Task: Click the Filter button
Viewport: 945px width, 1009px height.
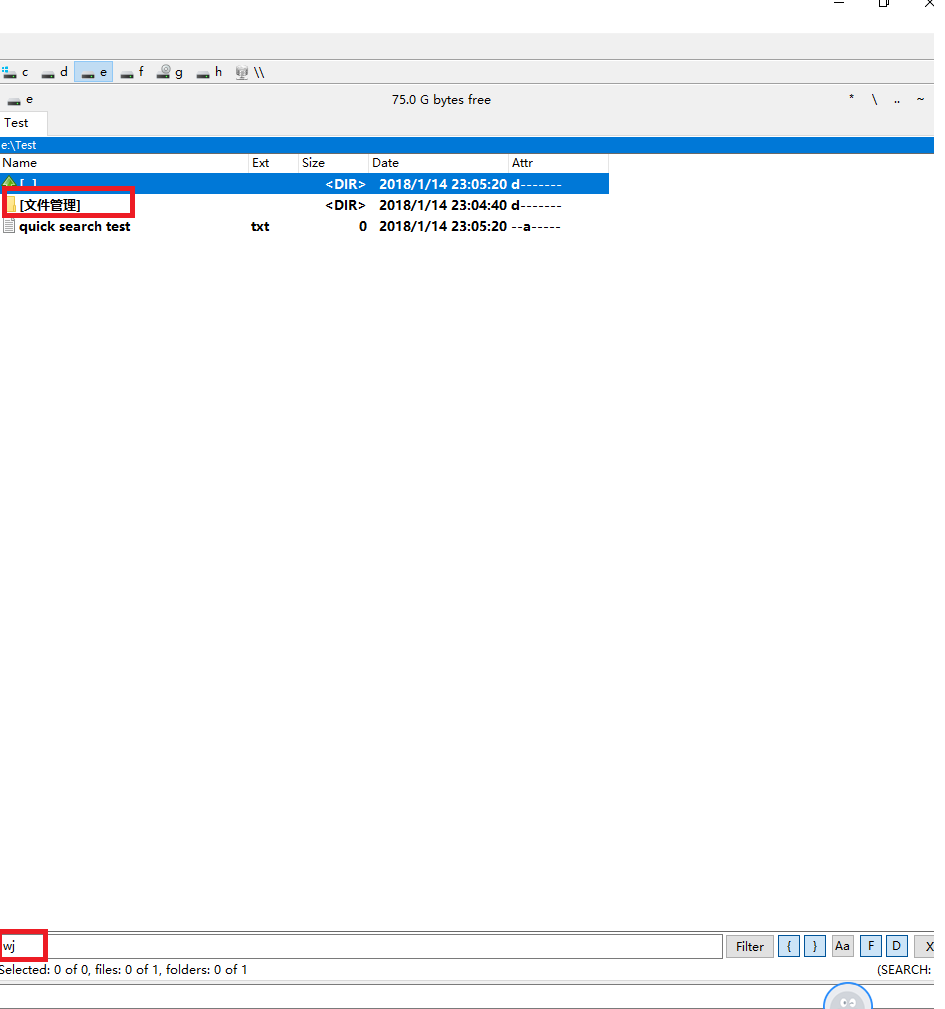Action: point(749,946)
